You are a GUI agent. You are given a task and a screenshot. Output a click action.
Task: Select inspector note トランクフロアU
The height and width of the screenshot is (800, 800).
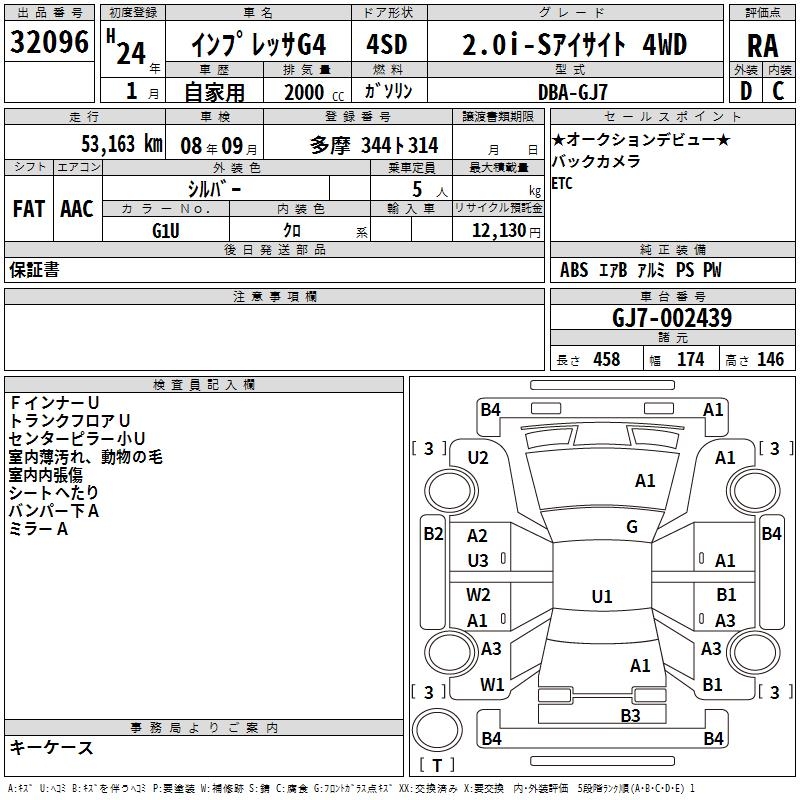(70, 420)
